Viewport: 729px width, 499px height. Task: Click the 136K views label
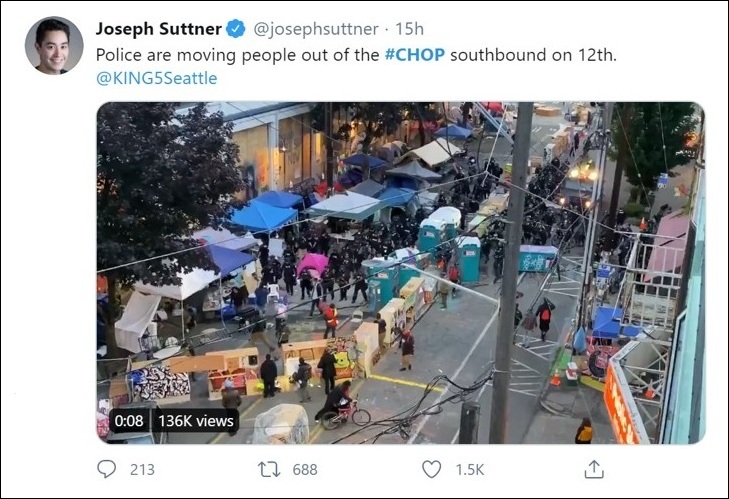point(196,421)
